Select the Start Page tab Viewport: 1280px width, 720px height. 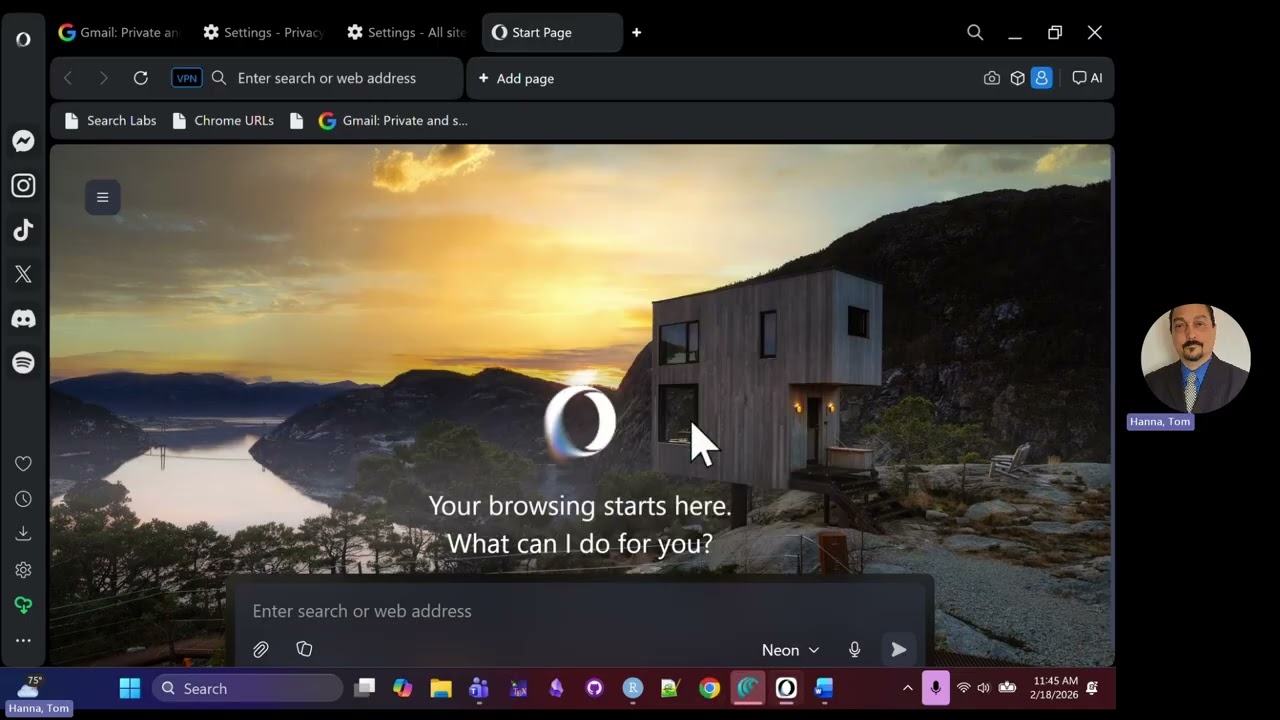click(552, 32)
